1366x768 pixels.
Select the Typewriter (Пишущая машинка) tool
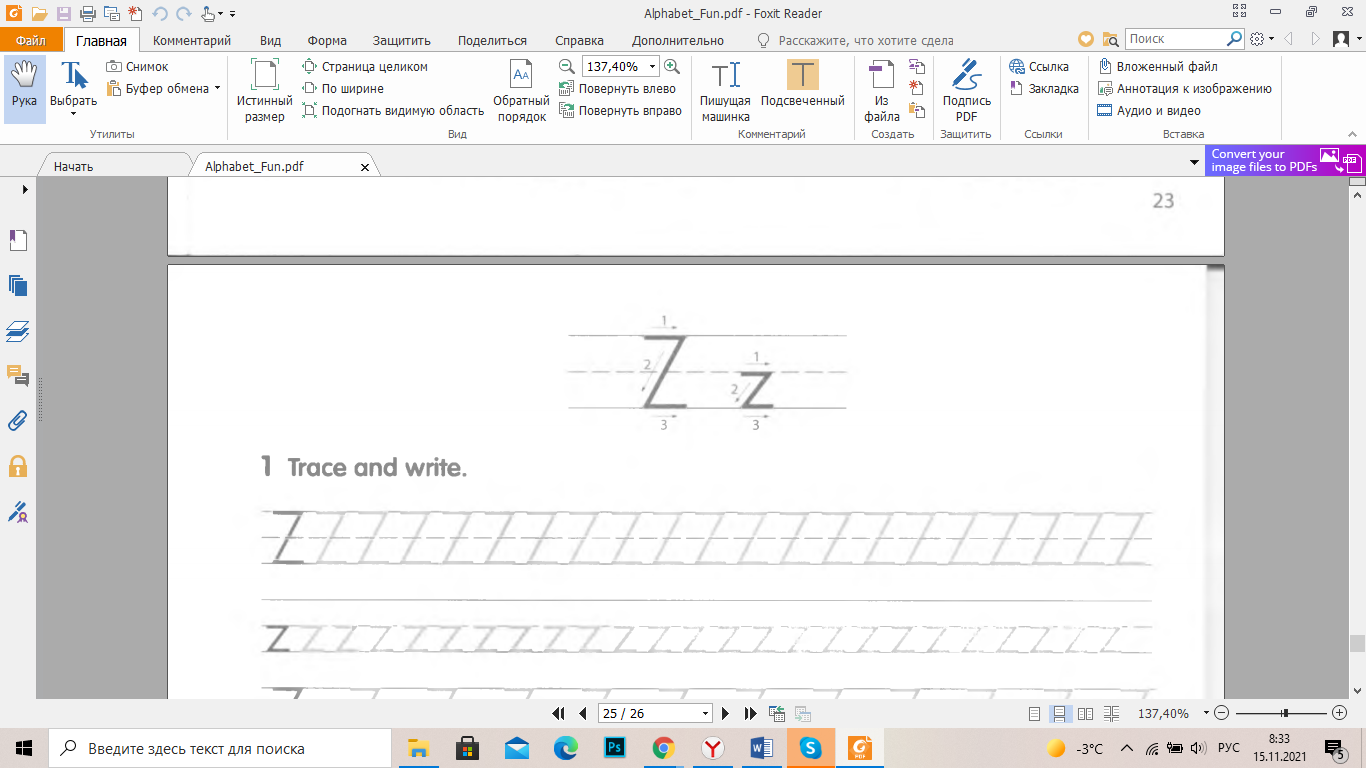point(725,90)
